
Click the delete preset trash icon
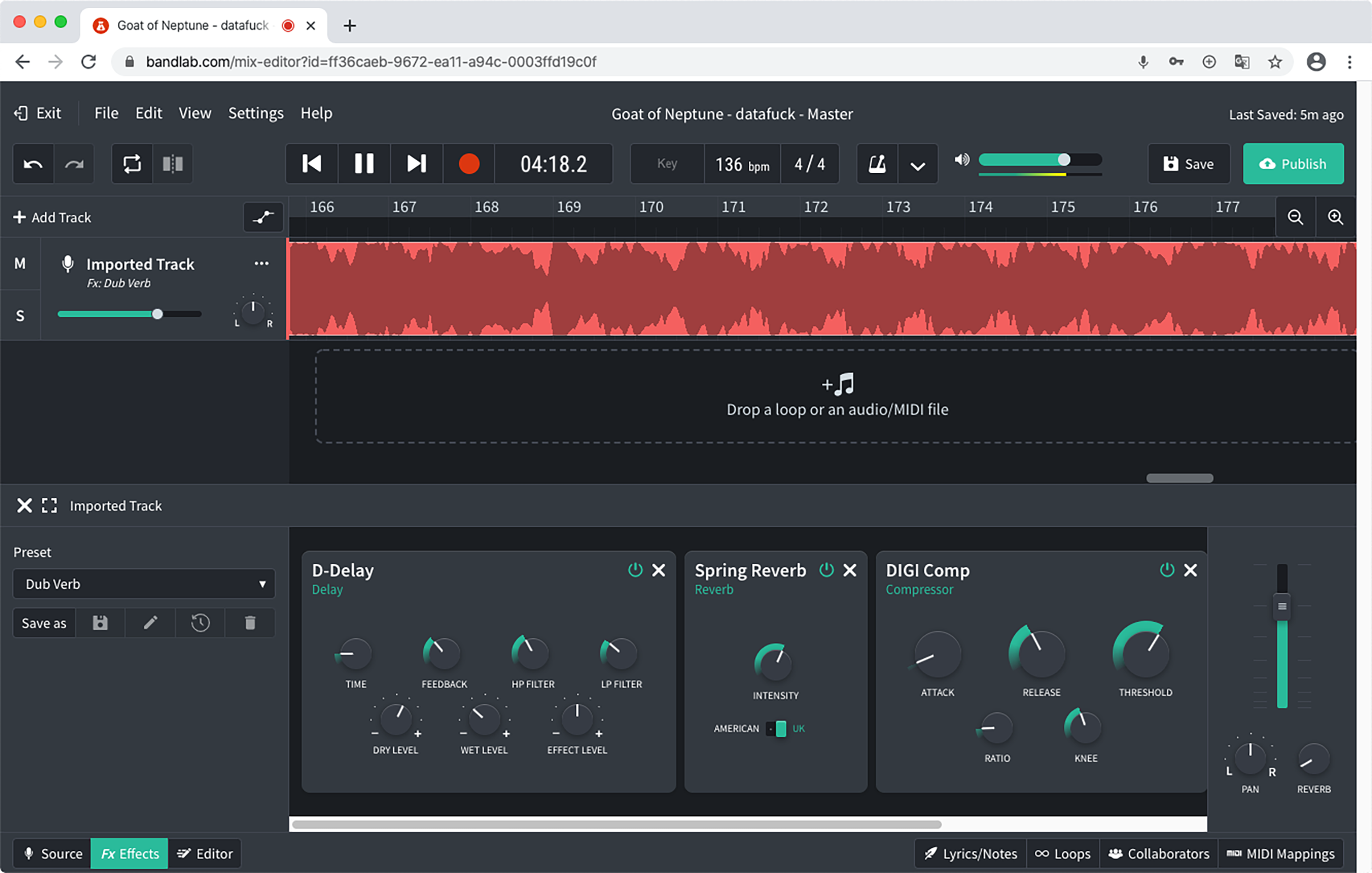point(250,623)
